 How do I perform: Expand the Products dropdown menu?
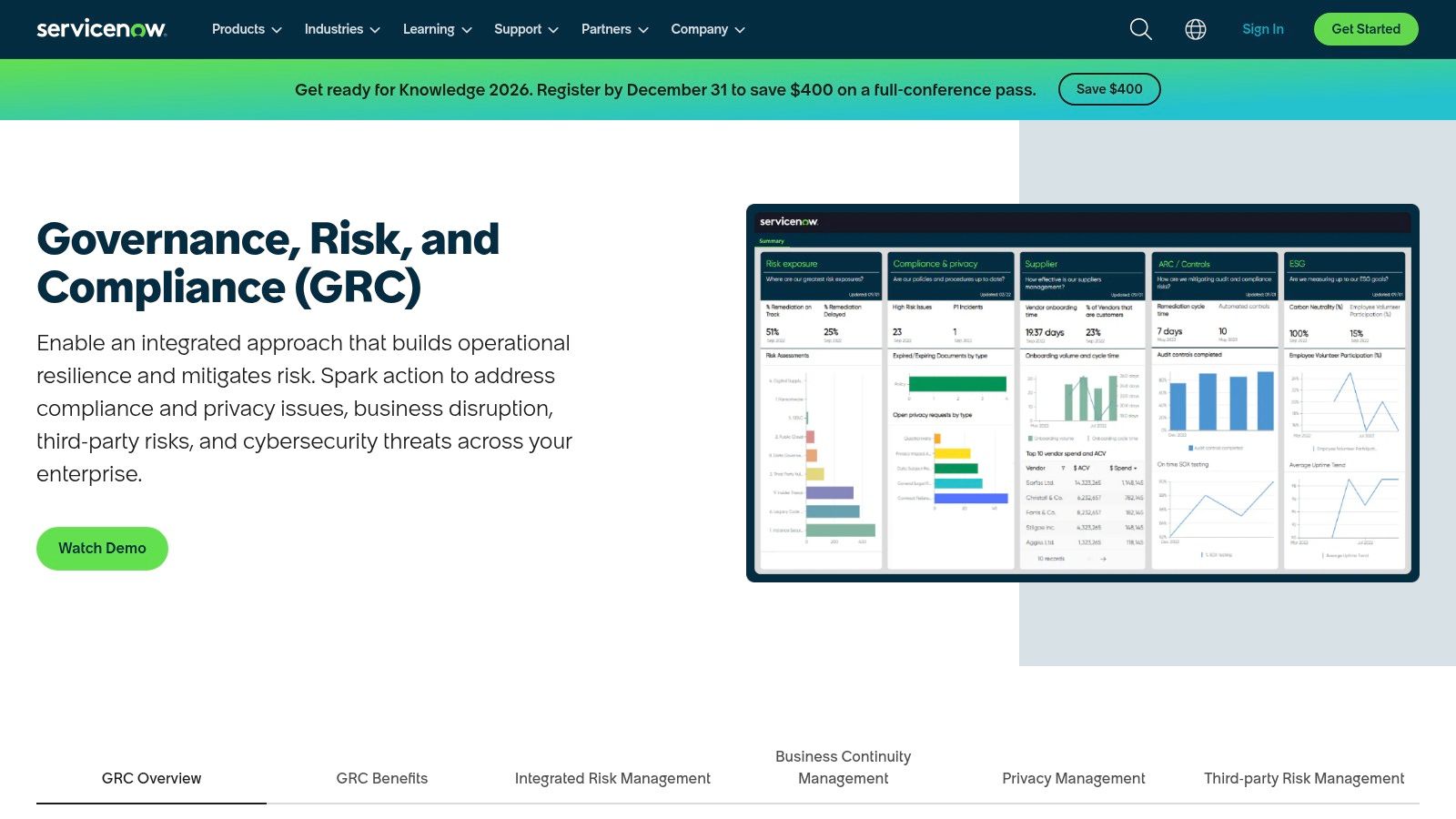[245, 29]
